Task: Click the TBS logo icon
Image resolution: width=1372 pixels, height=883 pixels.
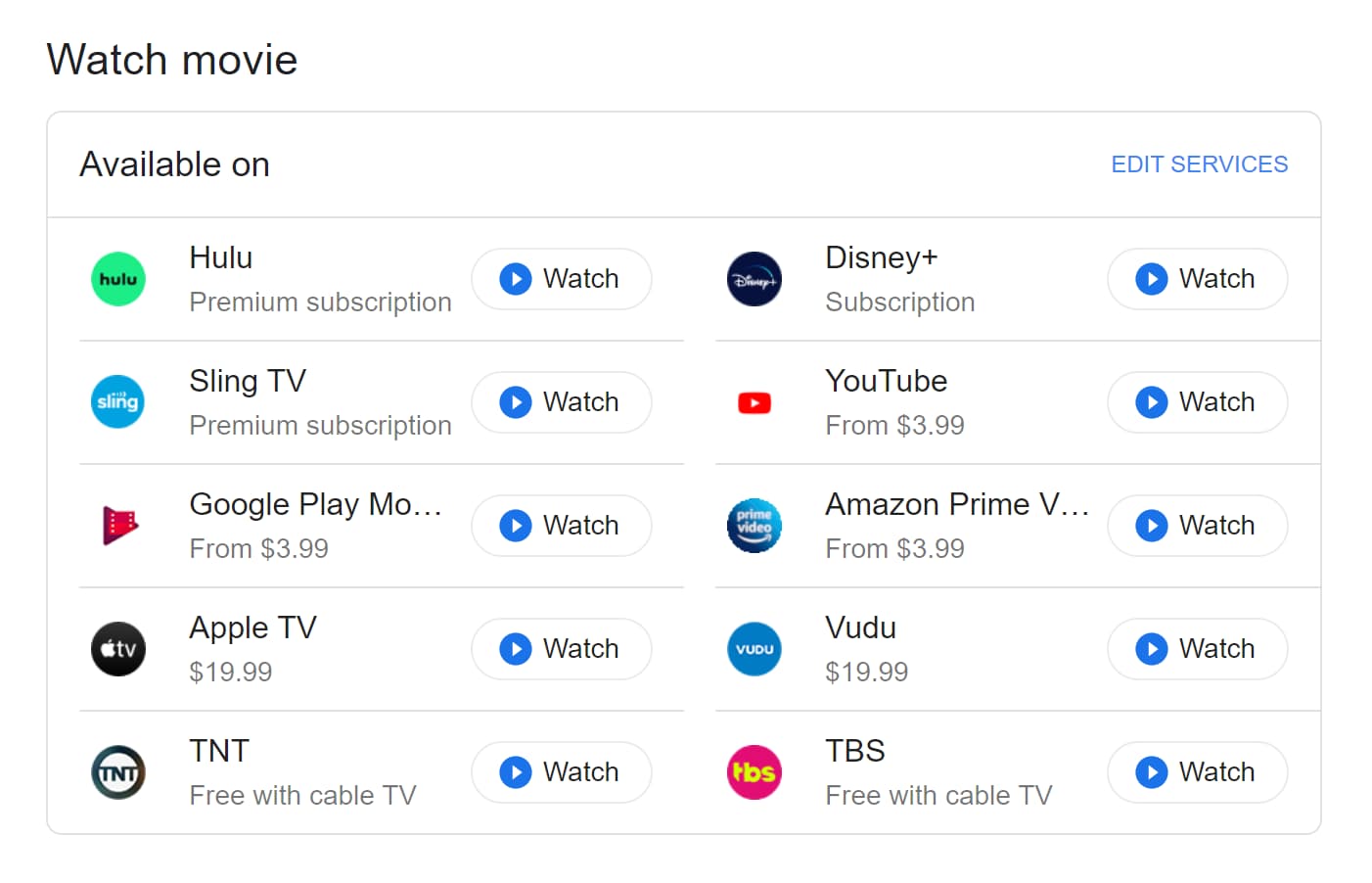Action: (x=755, y=772)
